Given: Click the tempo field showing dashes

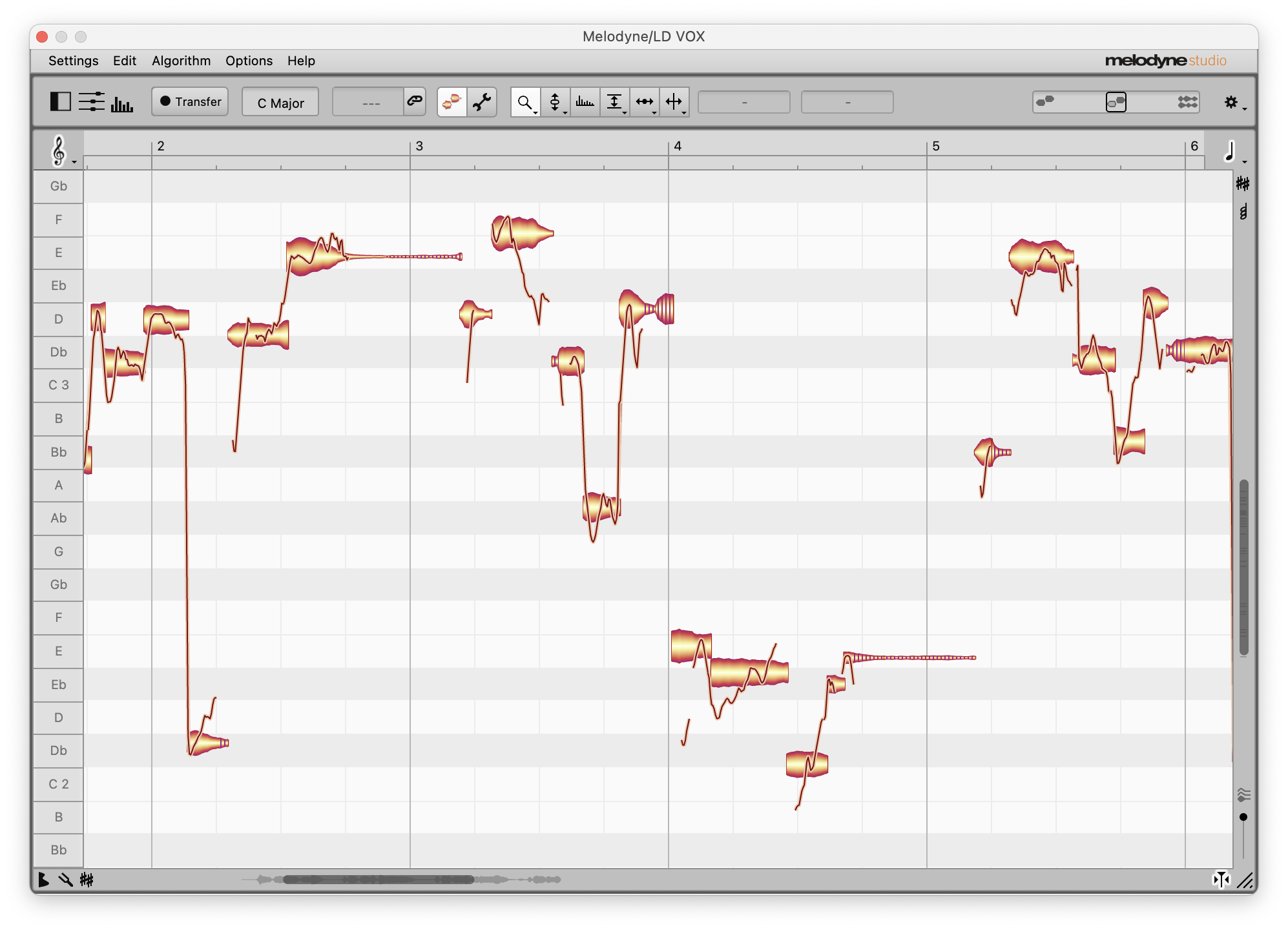Looking at the screenshot, I should tap(368, 102).
